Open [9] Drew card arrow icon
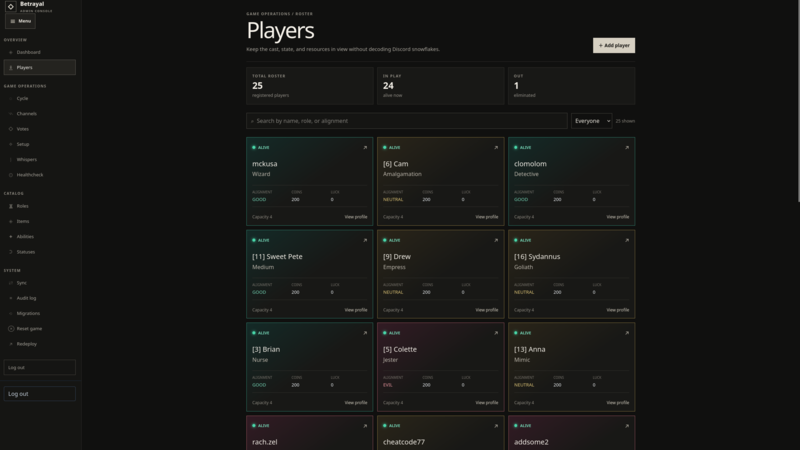The height and width of the screenshot is (450, 800). point(496,240)
